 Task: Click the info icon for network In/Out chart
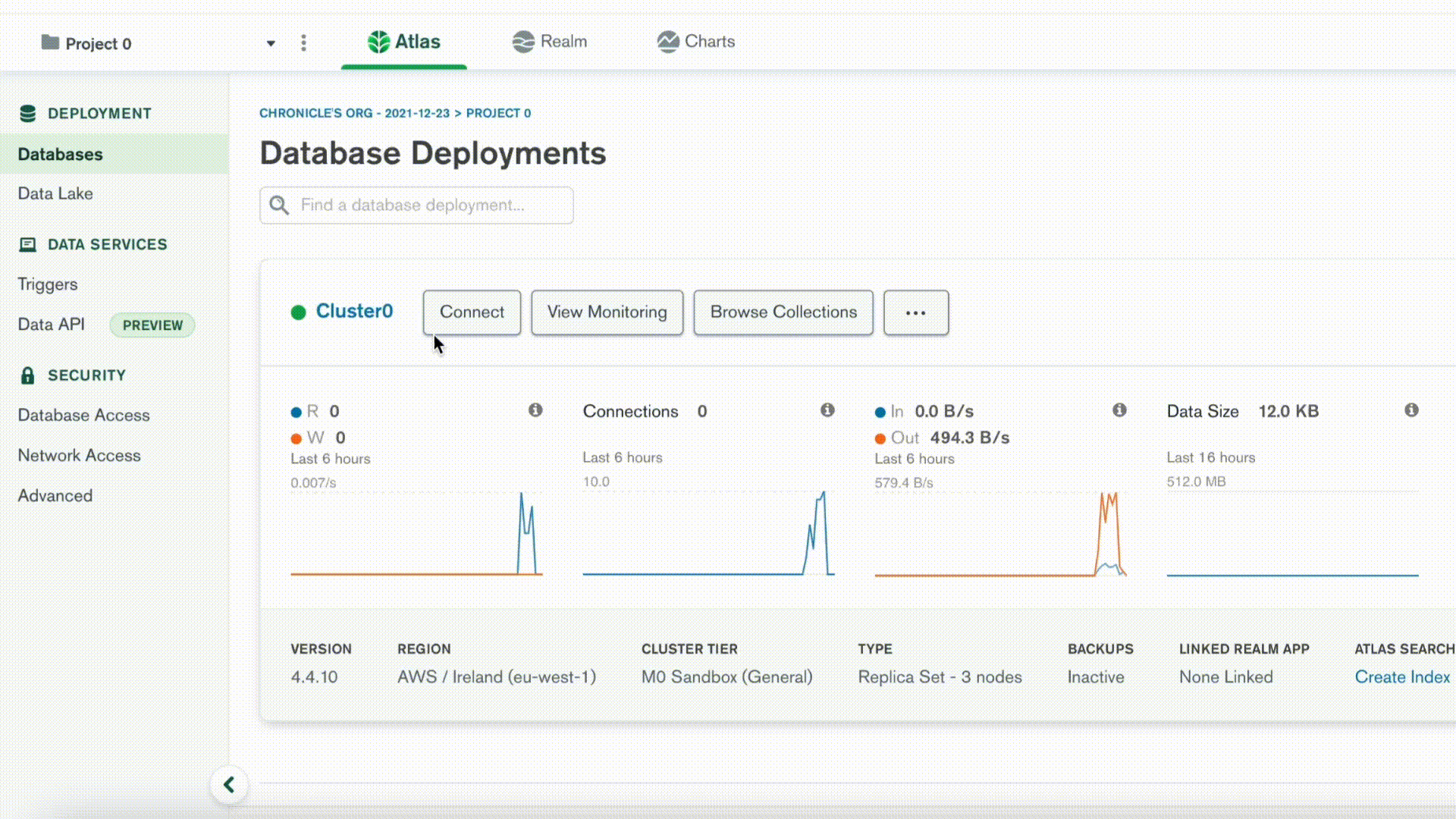coord(1119,410)
